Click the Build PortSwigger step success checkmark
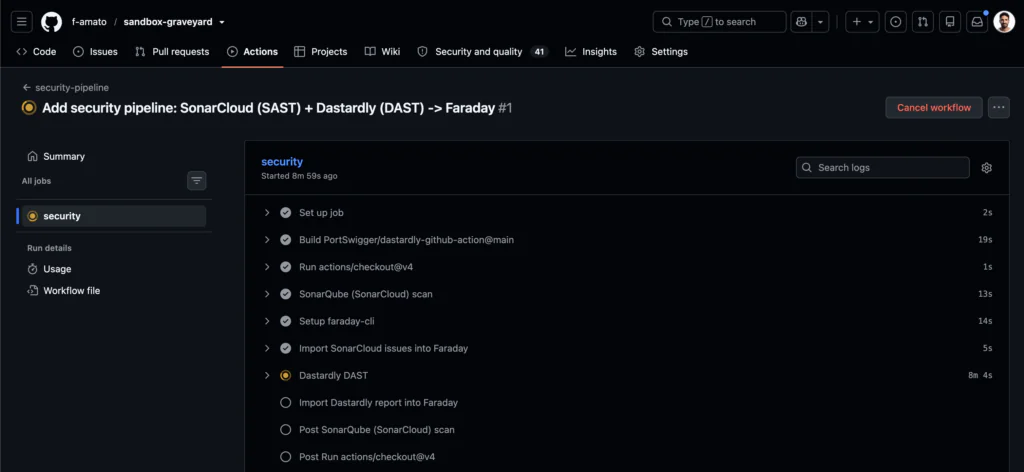1024x472 pixels. click(x=285, y=240)
